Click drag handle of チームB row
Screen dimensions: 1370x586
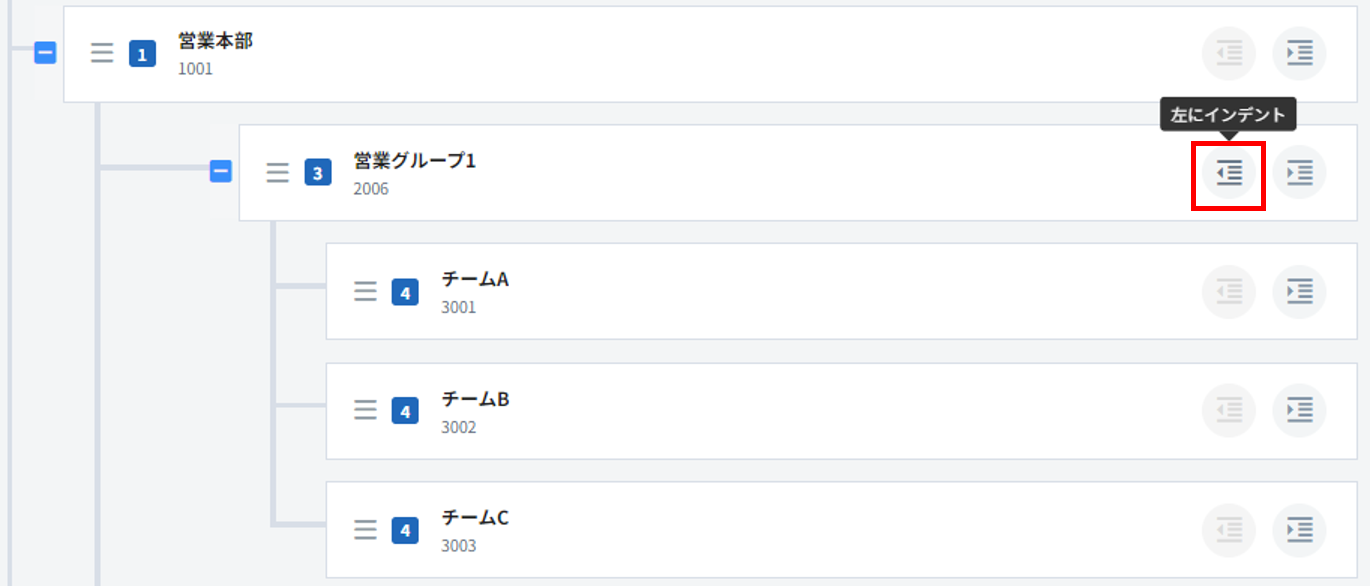click(365, 410)
